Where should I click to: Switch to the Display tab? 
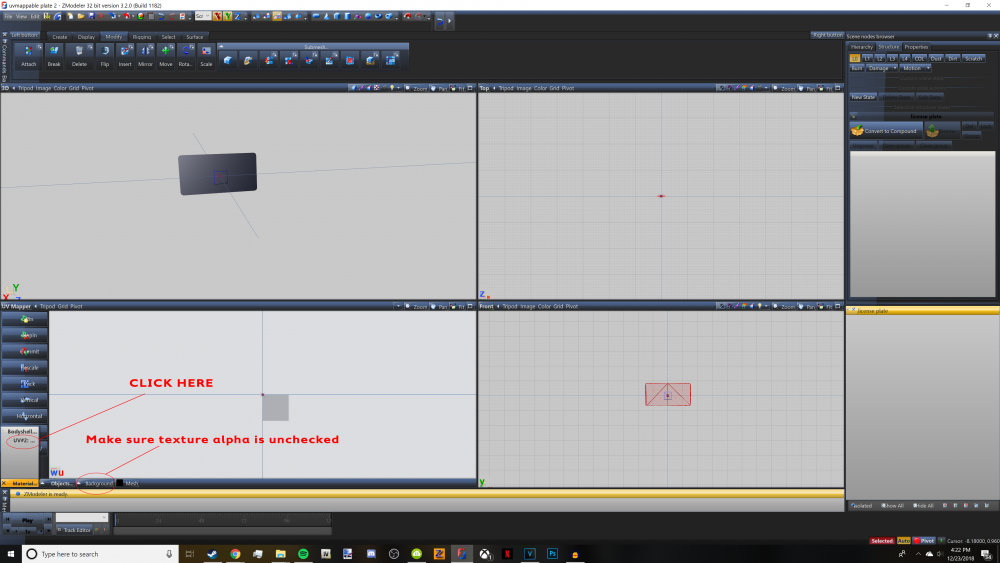tap(86, 37)
